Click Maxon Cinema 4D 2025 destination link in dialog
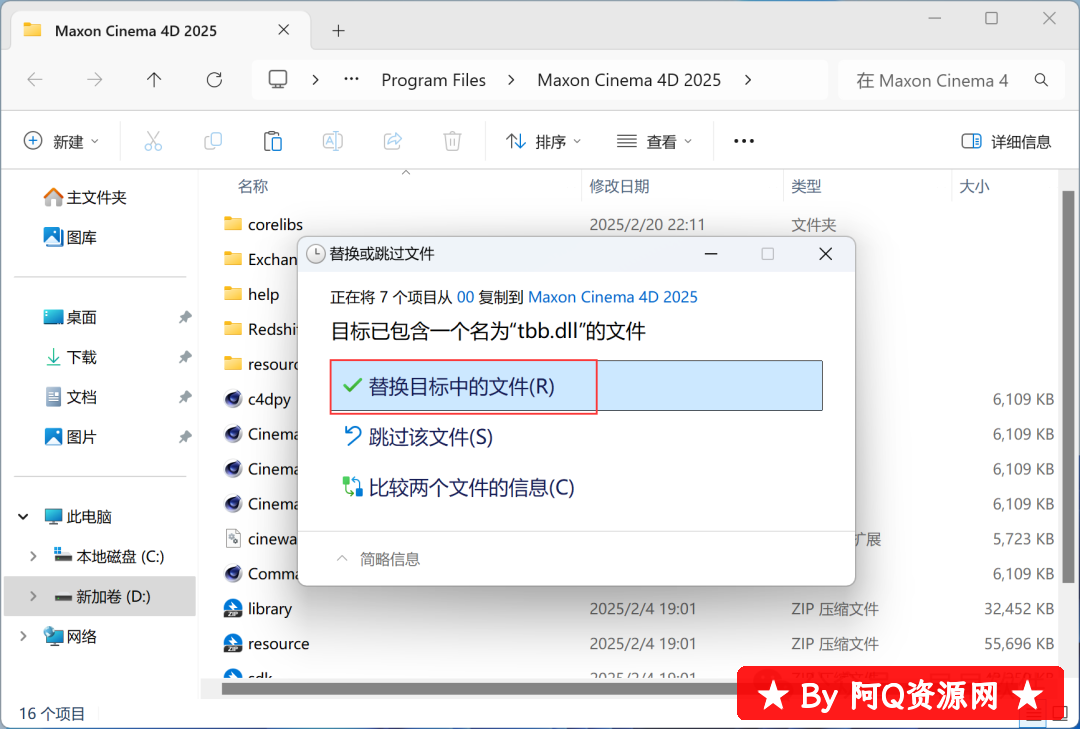Viewport: 1080px width, 729px height. [612, 297]
